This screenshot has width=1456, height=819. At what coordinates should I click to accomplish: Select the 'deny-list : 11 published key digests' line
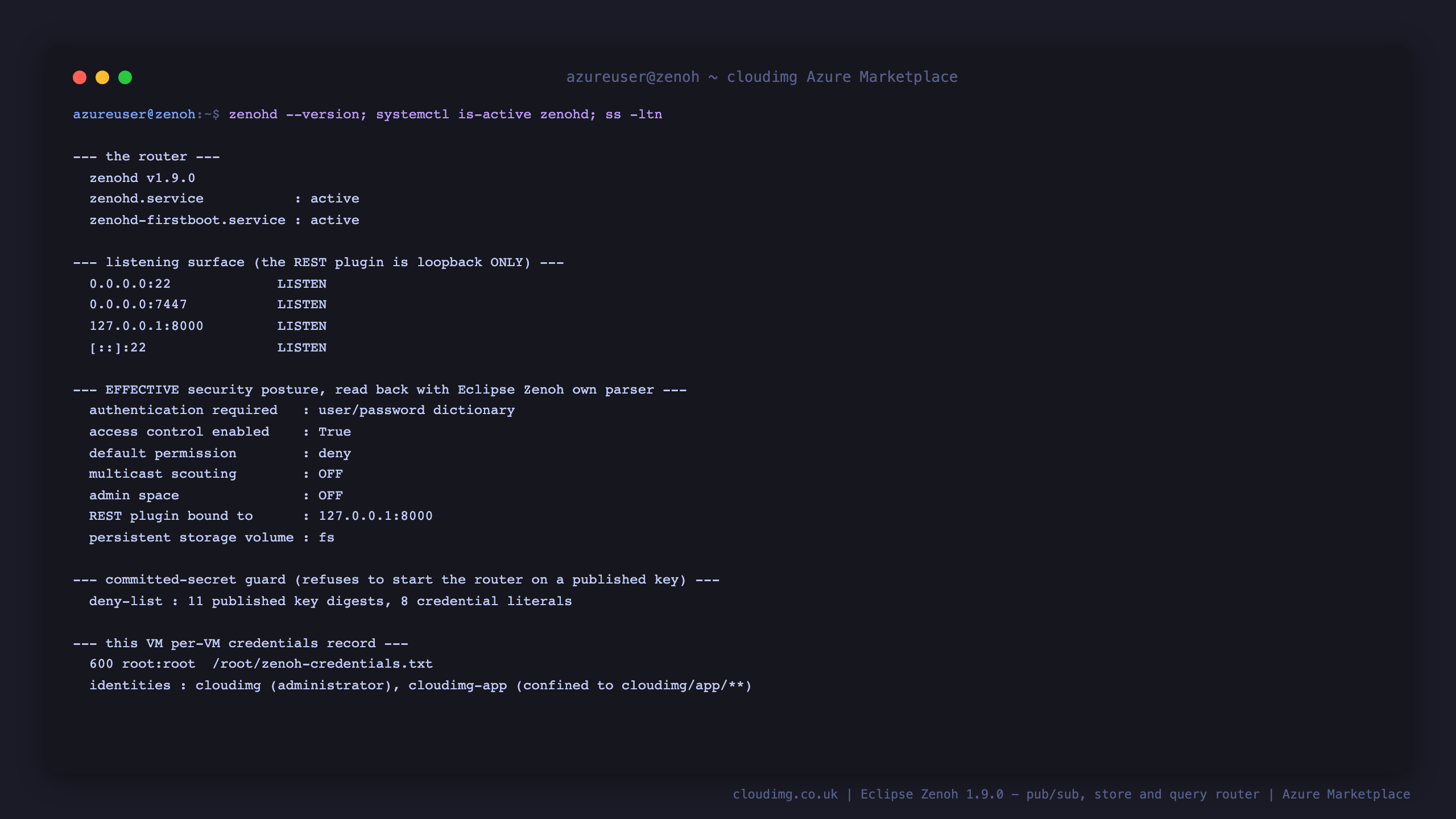point(330,601)
